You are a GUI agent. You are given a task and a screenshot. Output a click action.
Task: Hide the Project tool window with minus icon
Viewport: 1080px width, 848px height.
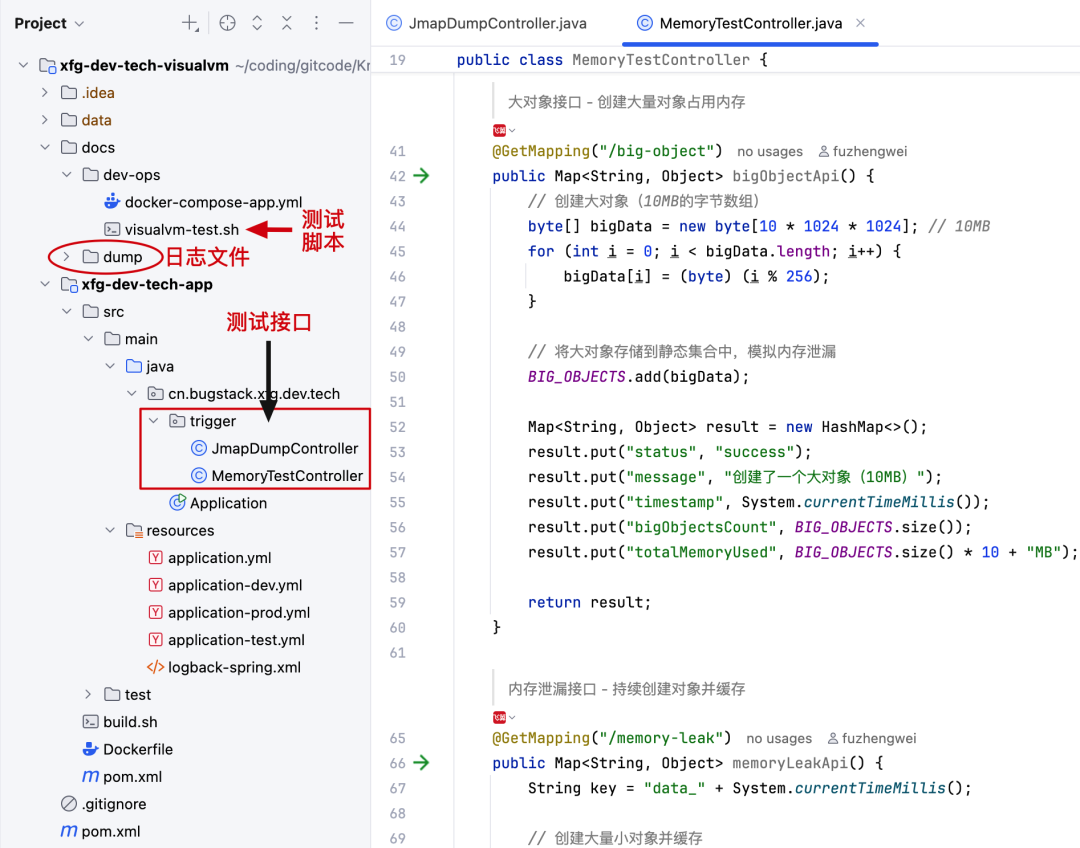(347, 22)
